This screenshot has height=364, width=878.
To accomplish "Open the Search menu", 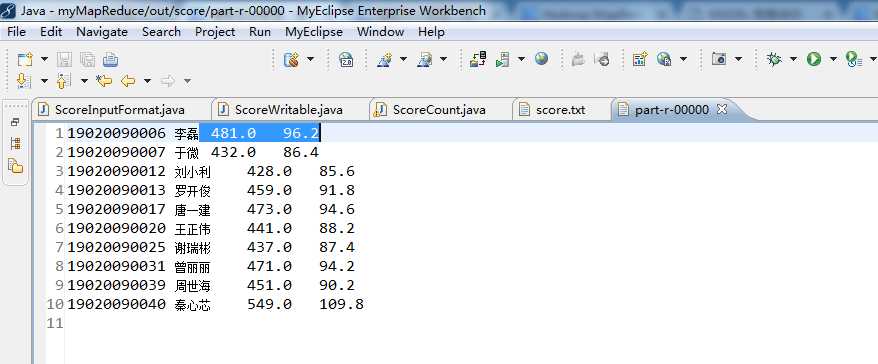I will coord(161,32).
